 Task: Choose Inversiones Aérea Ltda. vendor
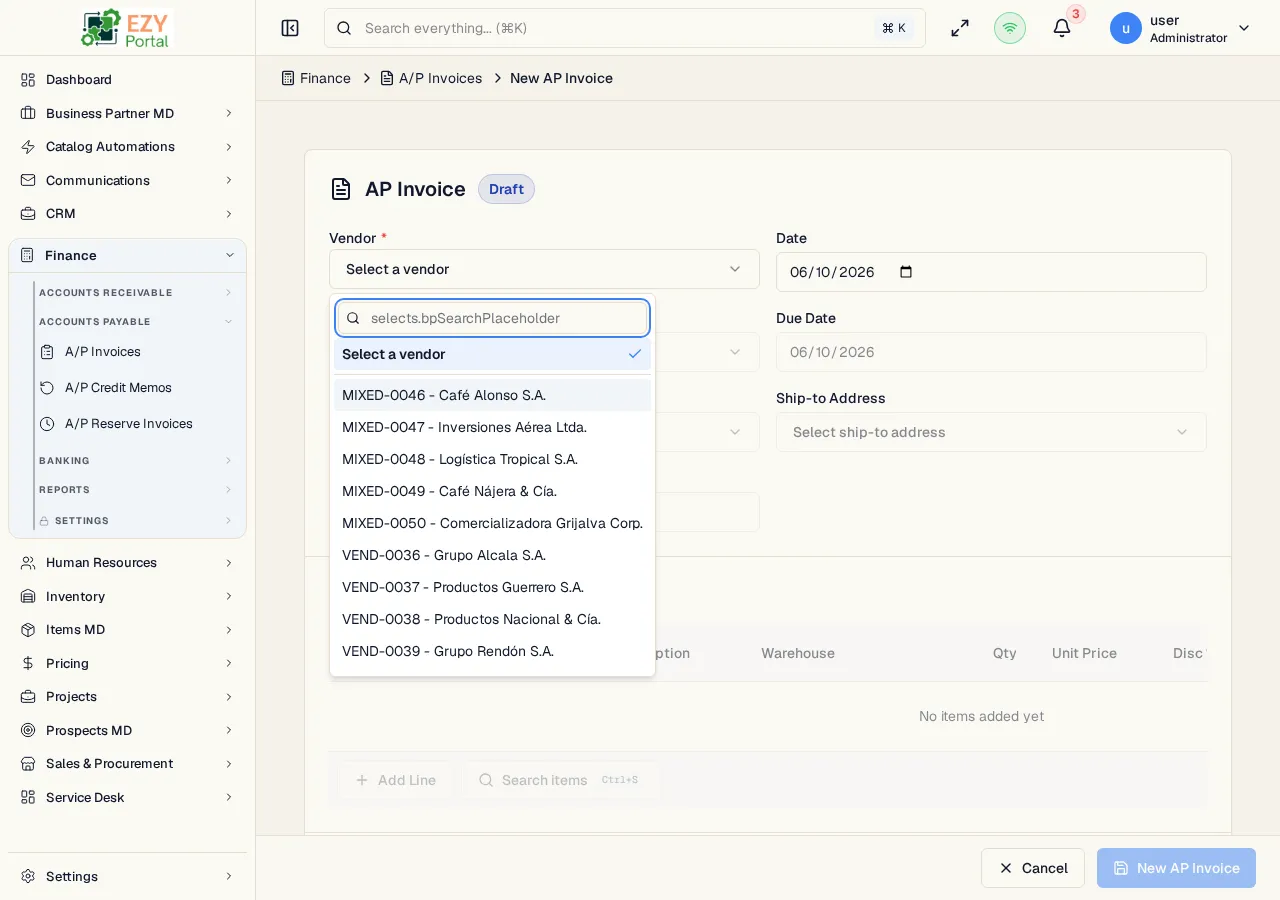pyautogui.click(x=492, y=427)
